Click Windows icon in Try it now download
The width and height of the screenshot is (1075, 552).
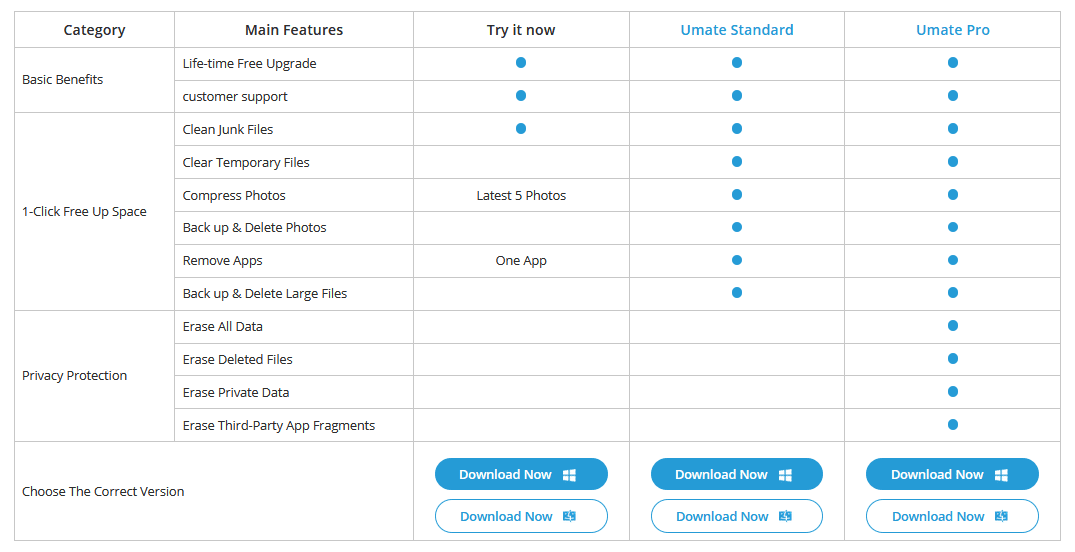click(569, 475)
